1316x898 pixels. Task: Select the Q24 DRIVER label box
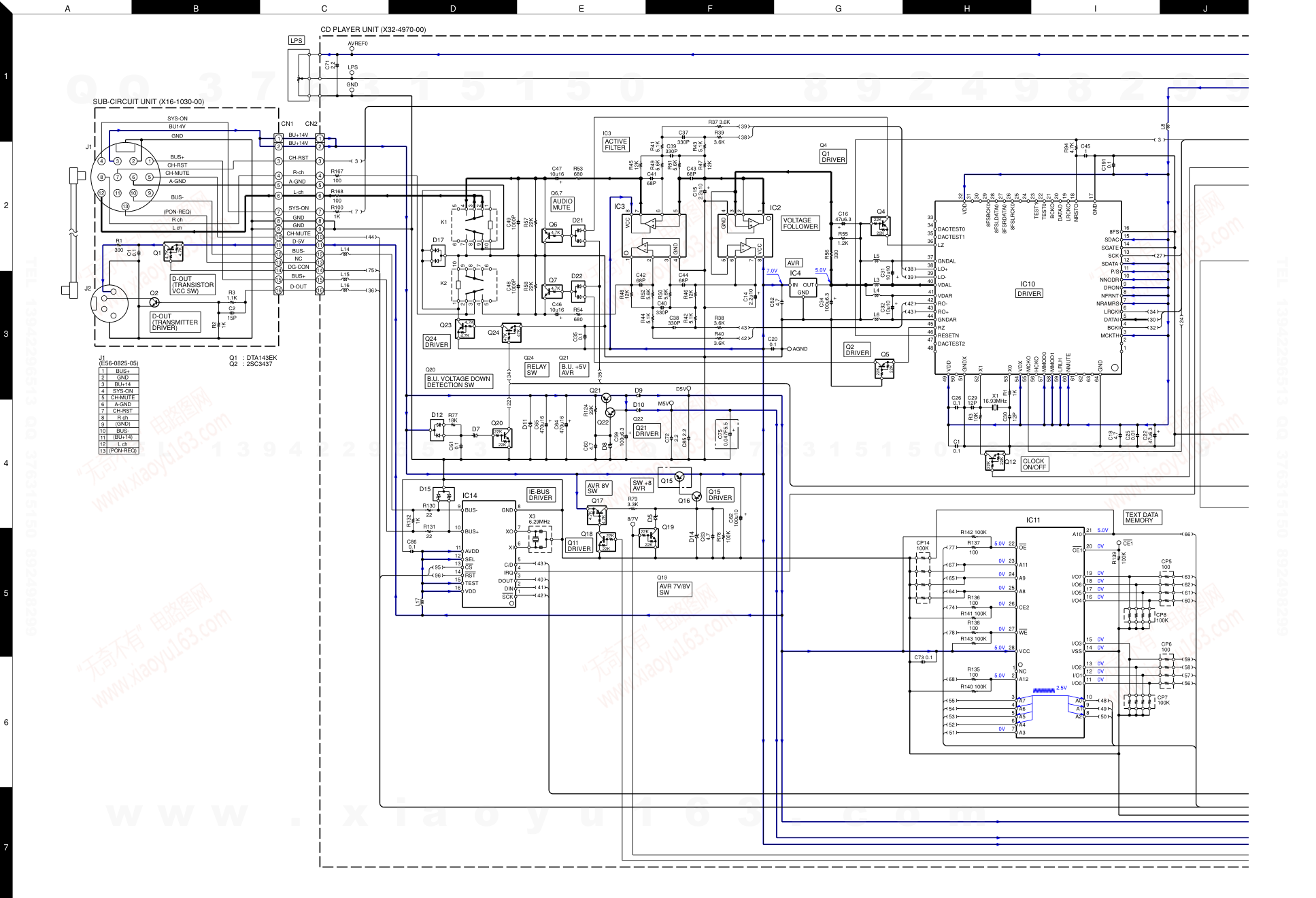[x=437, y=342]
